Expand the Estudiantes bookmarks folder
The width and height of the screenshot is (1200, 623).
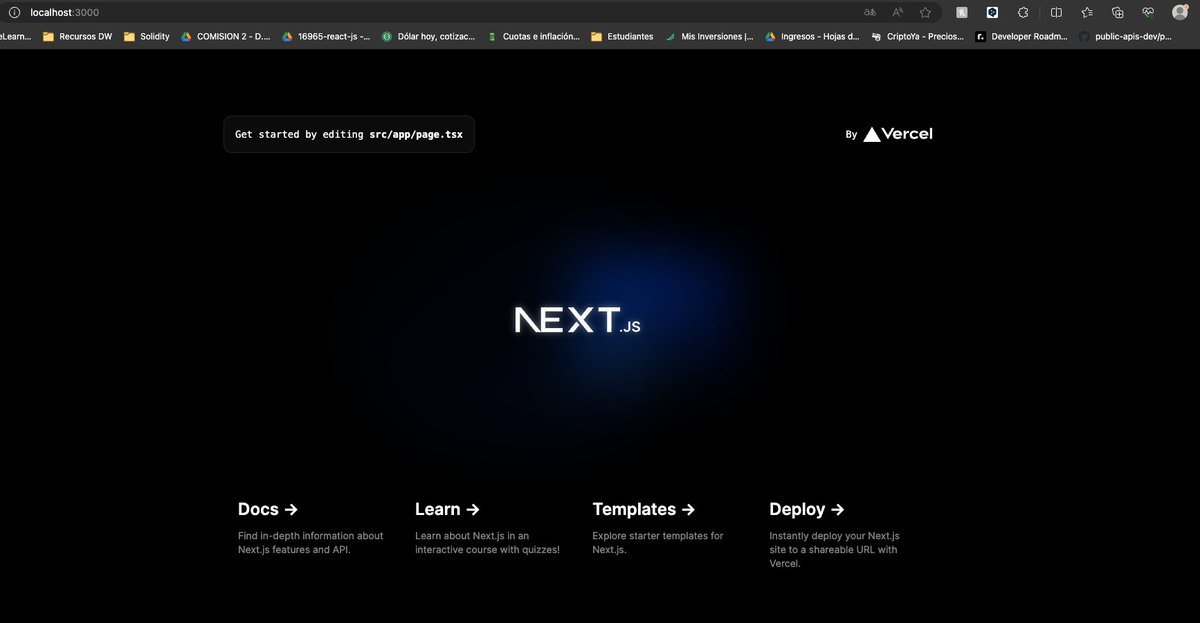click(622, 36)
